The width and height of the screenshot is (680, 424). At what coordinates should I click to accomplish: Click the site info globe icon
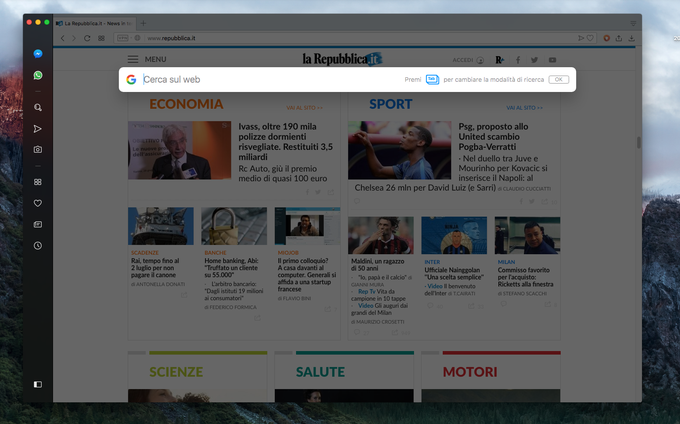(137, 38)
